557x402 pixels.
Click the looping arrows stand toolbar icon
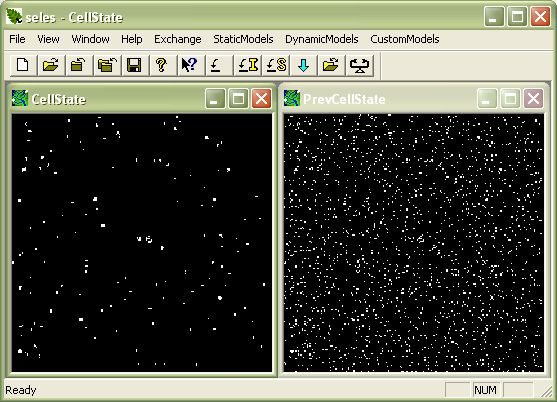pyautogui.click(x=359, y=65)
